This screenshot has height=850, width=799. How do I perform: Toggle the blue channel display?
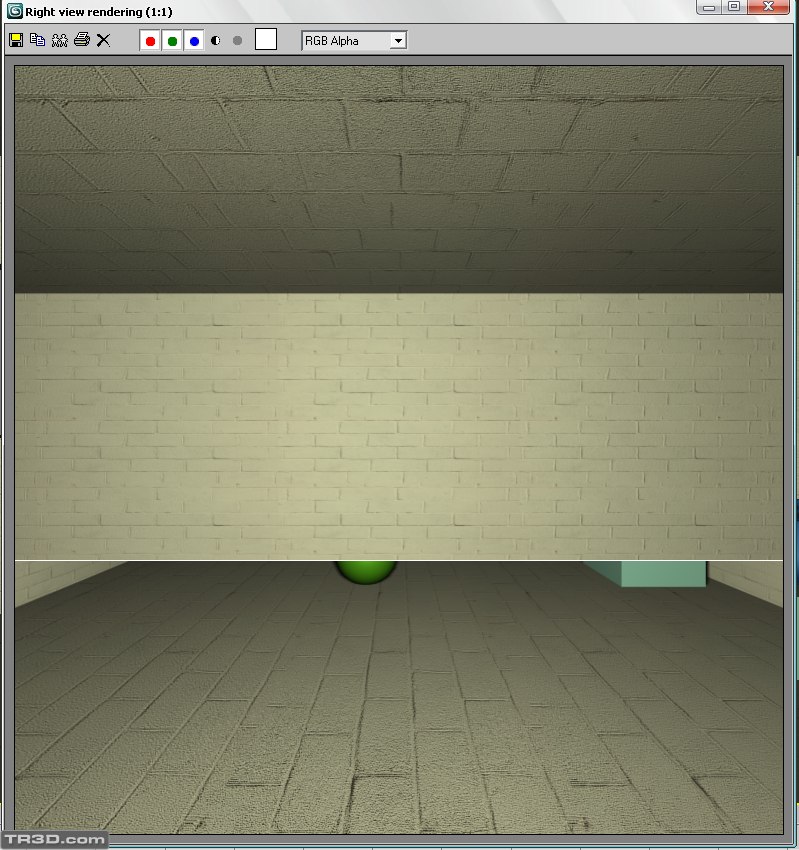tap(194, 41)
